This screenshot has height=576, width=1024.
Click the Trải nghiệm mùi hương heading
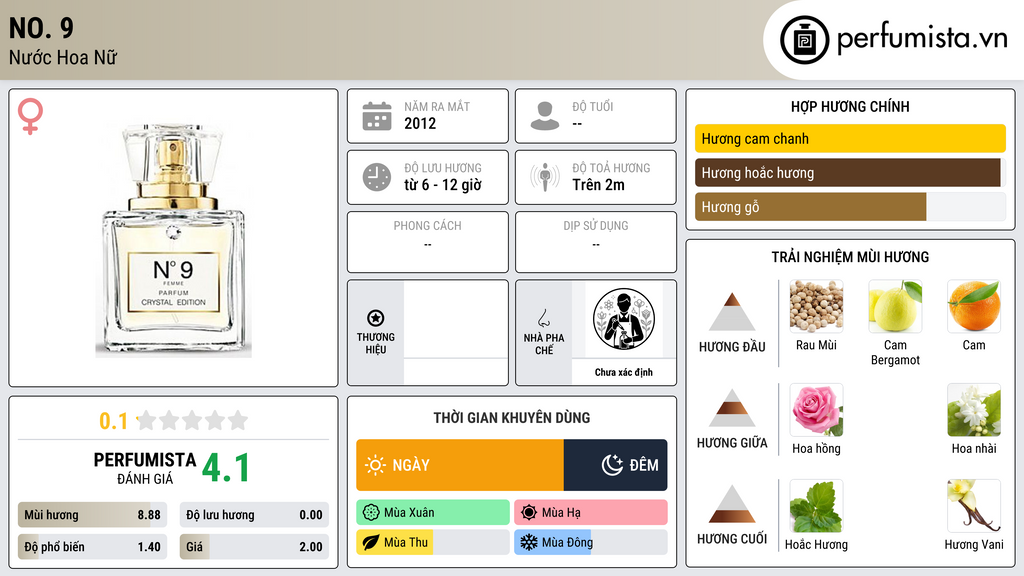(850, 257)
